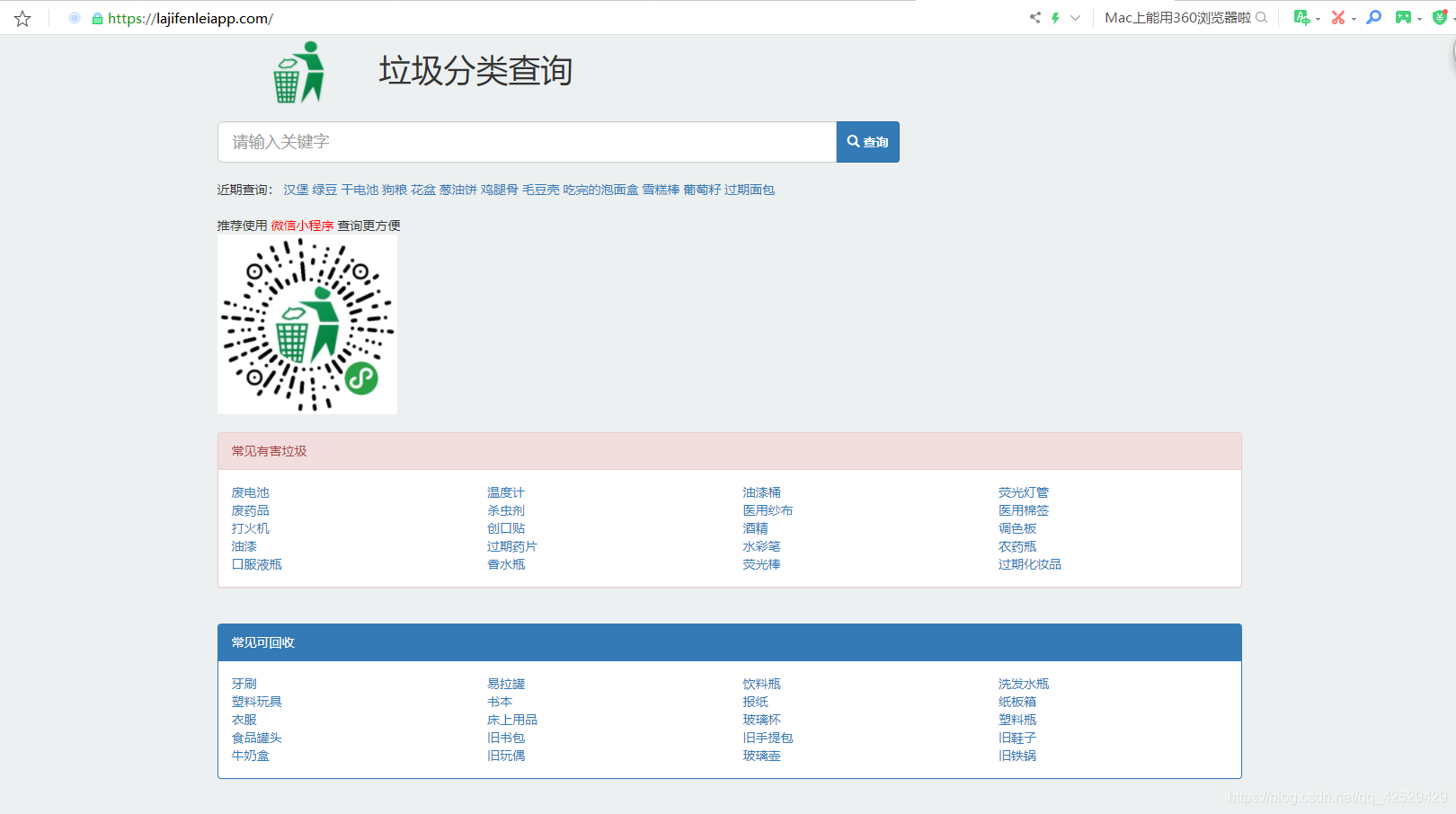
Task: Click the 玻璃杯 link
Action: coord(761,720)
